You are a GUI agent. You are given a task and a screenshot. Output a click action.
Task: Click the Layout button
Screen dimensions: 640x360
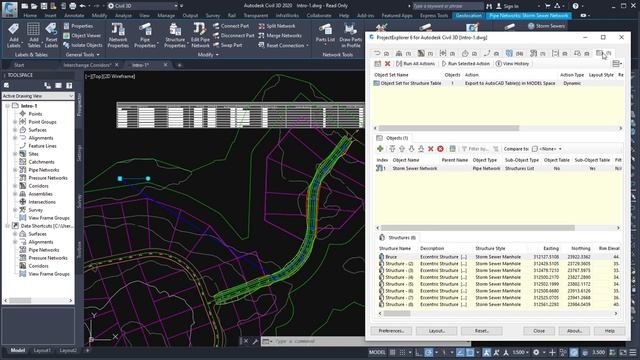(436, 331)
